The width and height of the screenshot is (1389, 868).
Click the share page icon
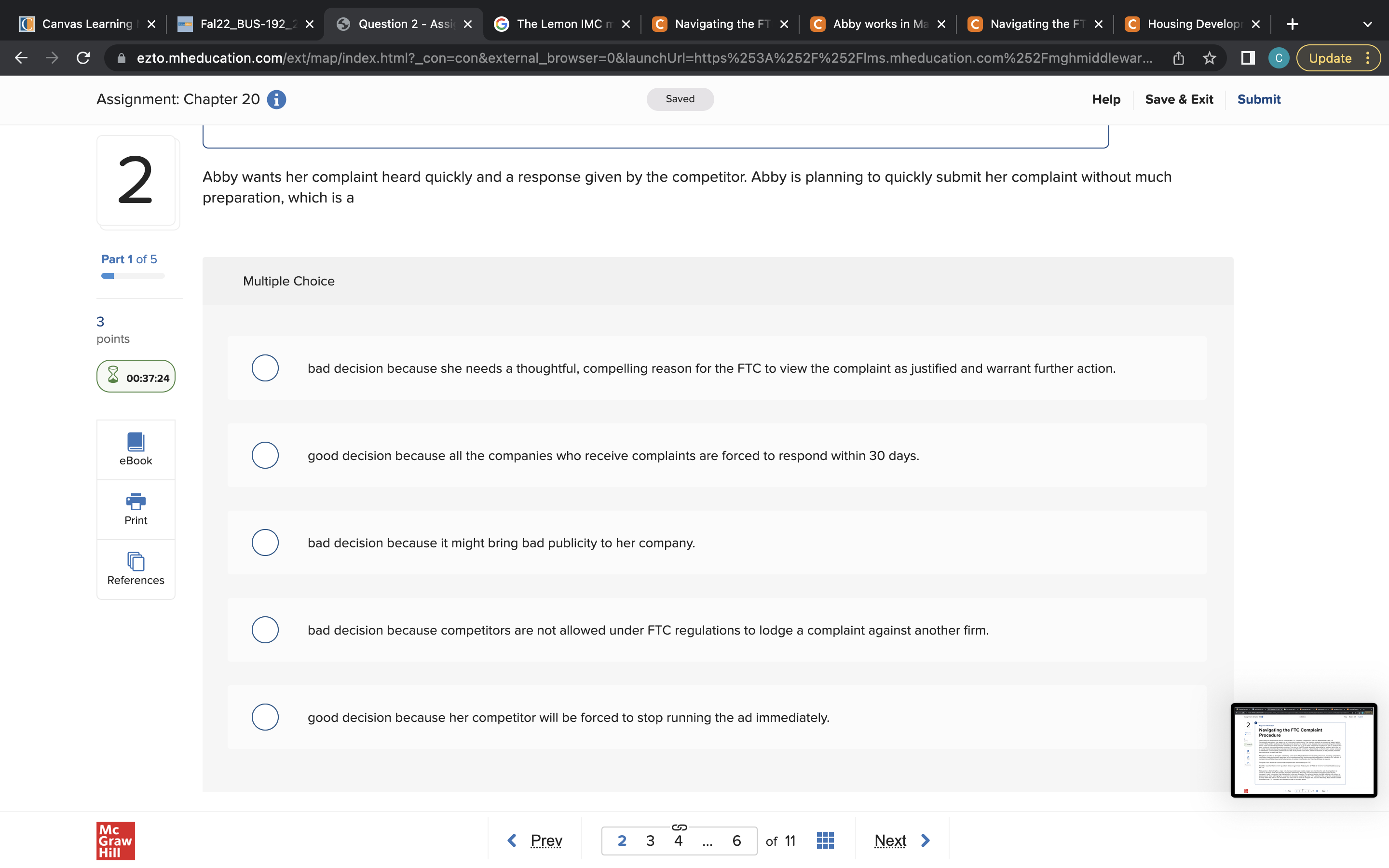click(1178, 58)
